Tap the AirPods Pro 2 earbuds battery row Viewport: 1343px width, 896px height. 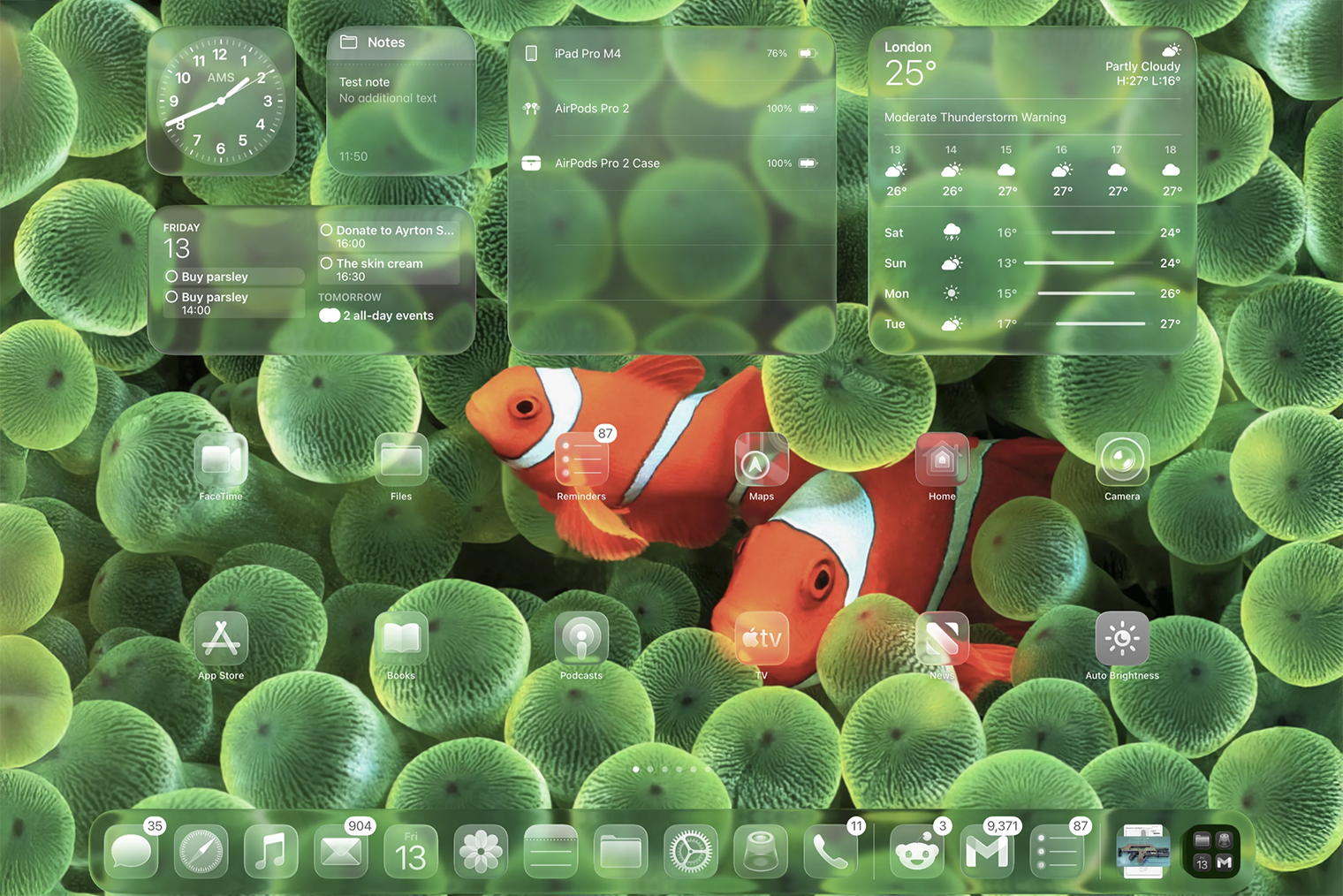click(x=672, y=109)
